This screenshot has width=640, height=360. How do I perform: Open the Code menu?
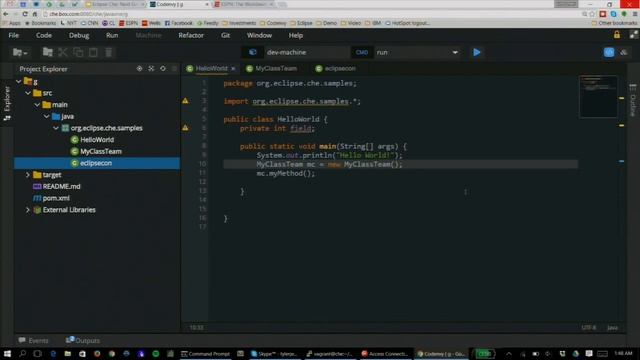coord(44,35)
